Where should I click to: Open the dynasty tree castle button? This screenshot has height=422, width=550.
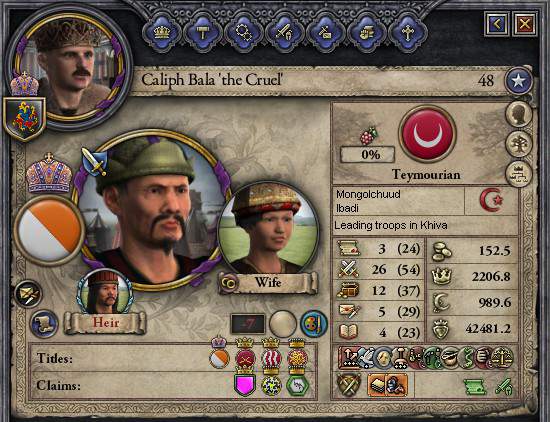point(518,174)
